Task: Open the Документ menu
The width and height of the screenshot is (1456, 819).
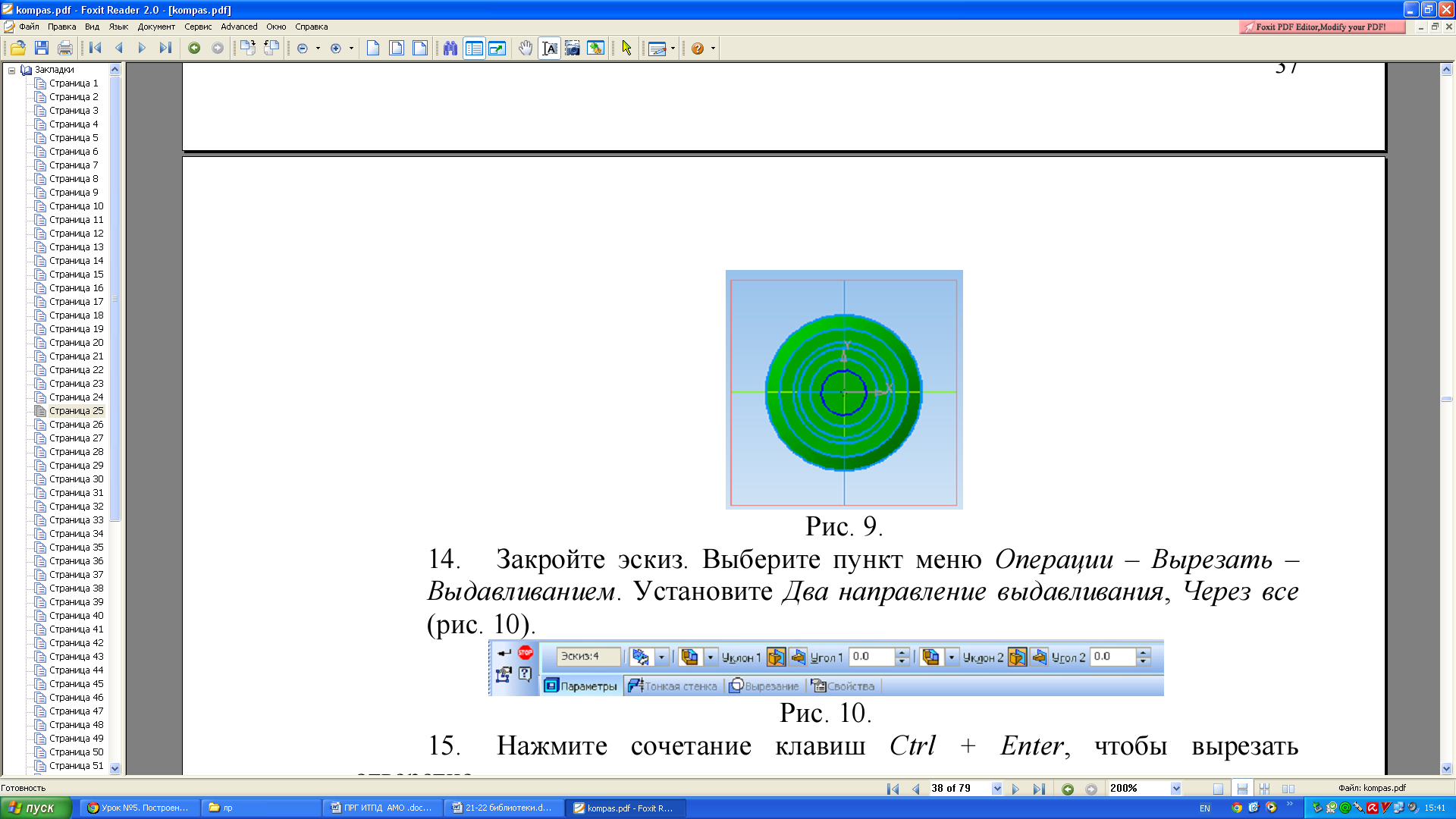Action: pyautogui.click(x=156, y=27)
